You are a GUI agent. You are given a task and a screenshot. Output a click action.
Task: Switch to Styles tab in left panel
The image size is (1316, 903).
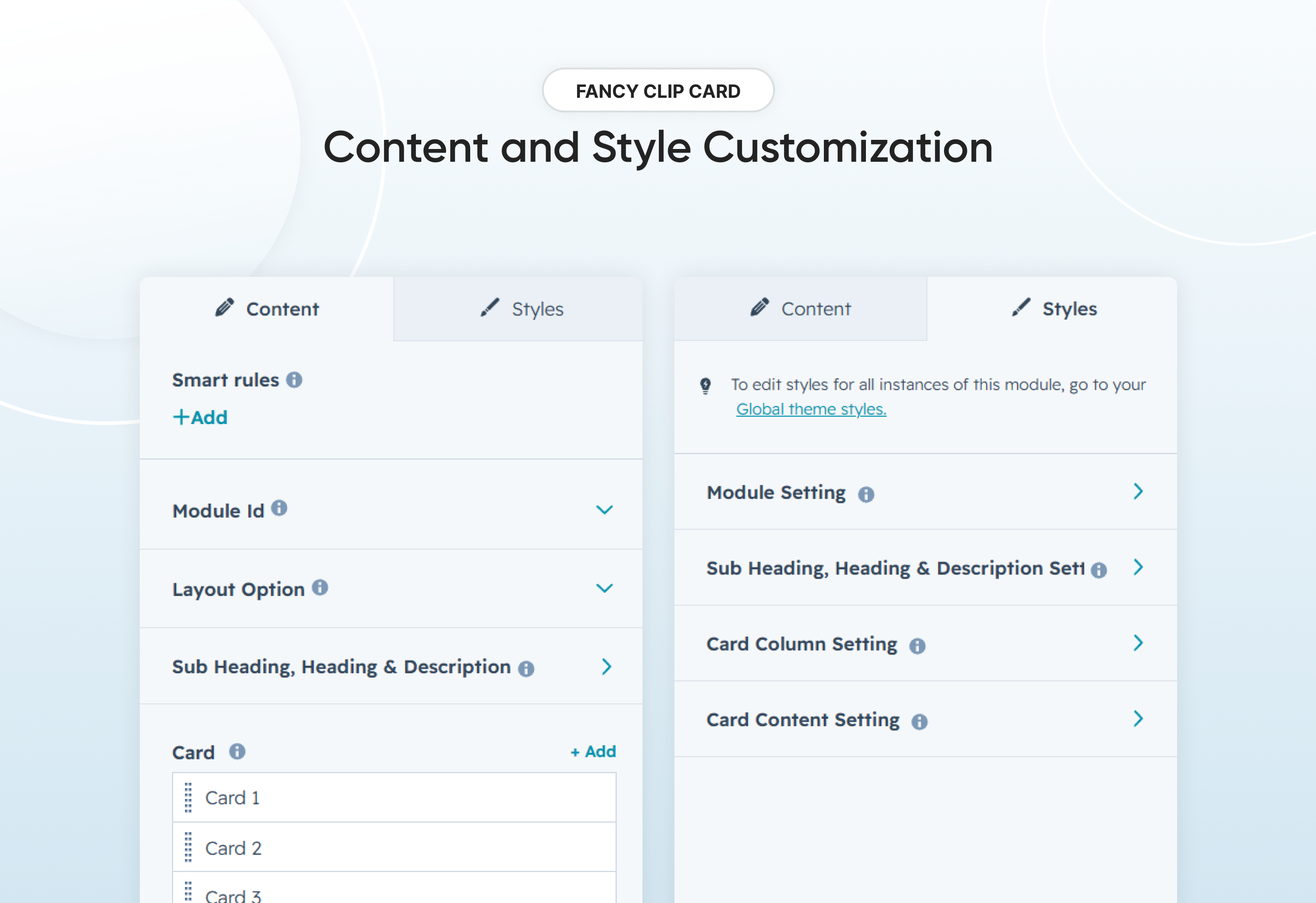pyautogui.click(x=518, y=309)
